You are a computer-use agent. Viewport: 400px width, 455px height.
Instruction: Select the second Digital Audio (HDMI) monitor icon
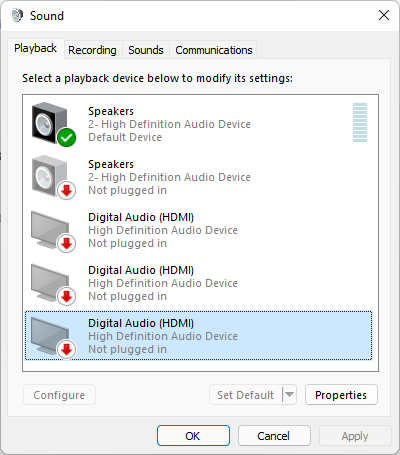53,284
